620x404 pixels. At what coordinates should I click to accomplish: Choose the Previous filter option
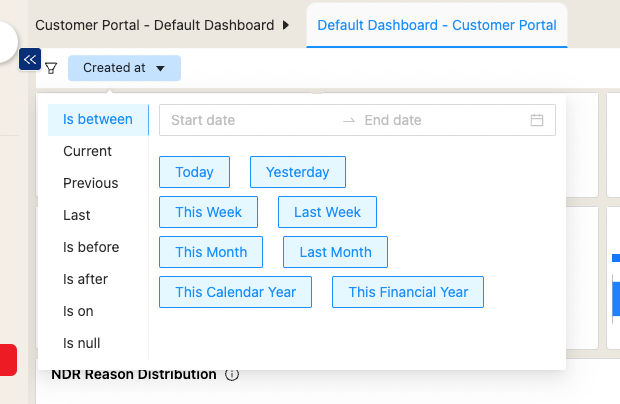(x=91, y=184)
